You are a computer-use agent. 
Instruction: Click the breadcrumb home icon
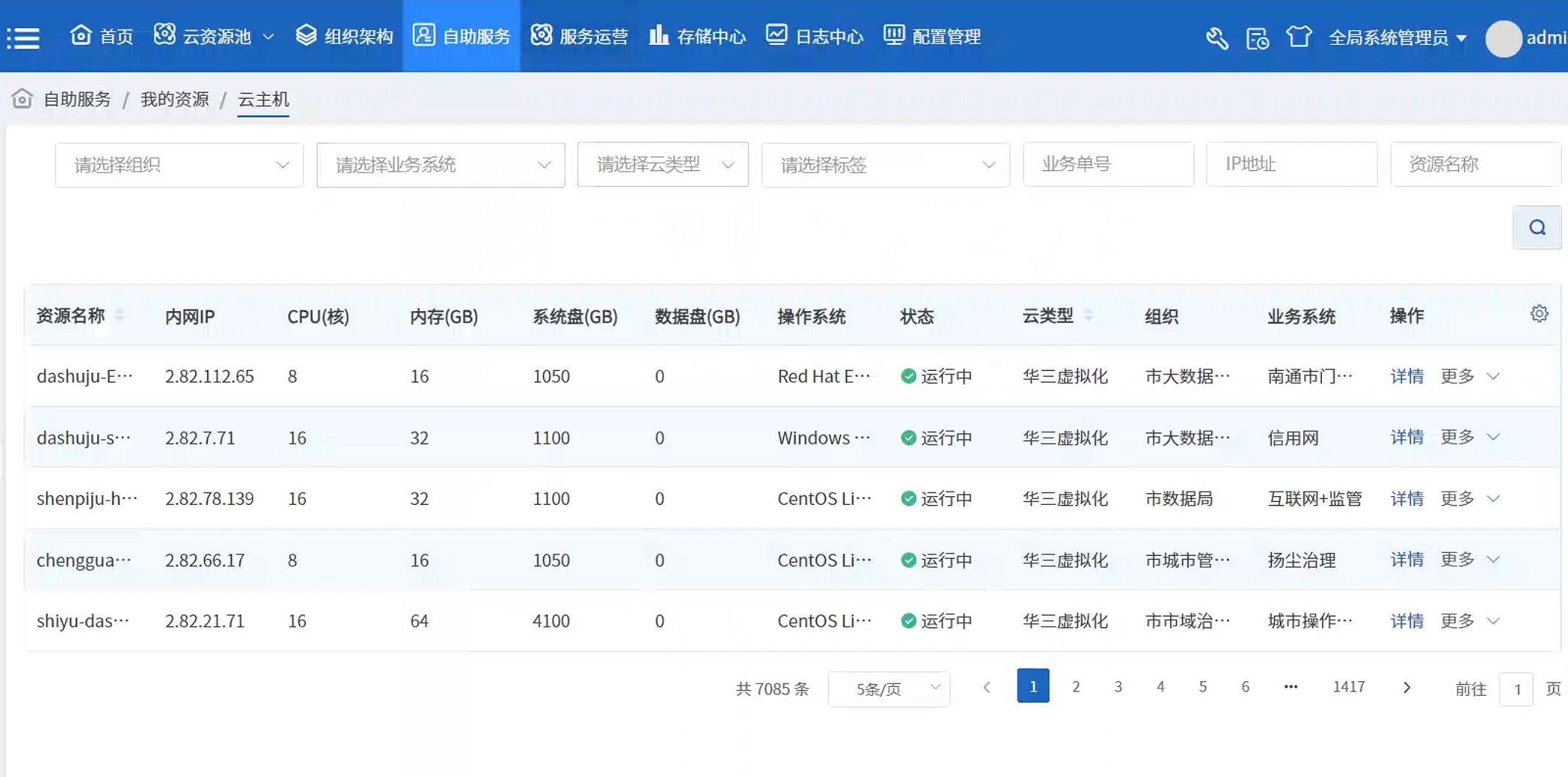22,98
